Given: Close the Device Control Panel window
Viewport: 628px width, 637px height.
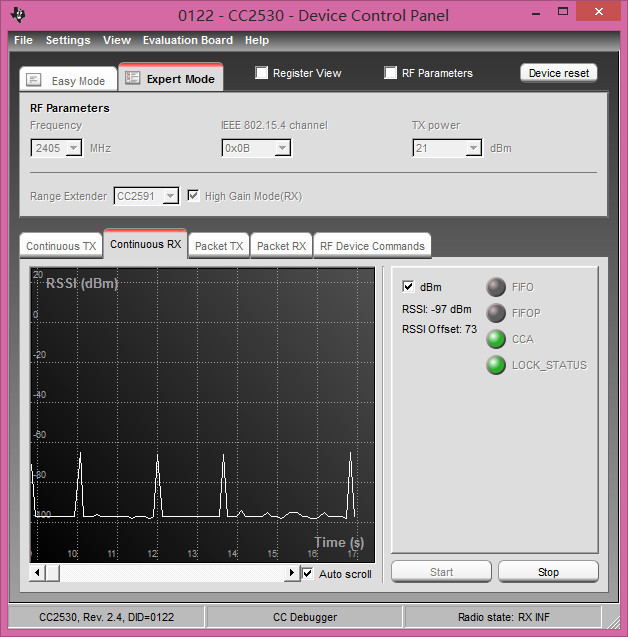Looking at the screenshot, I should point(598,11).
